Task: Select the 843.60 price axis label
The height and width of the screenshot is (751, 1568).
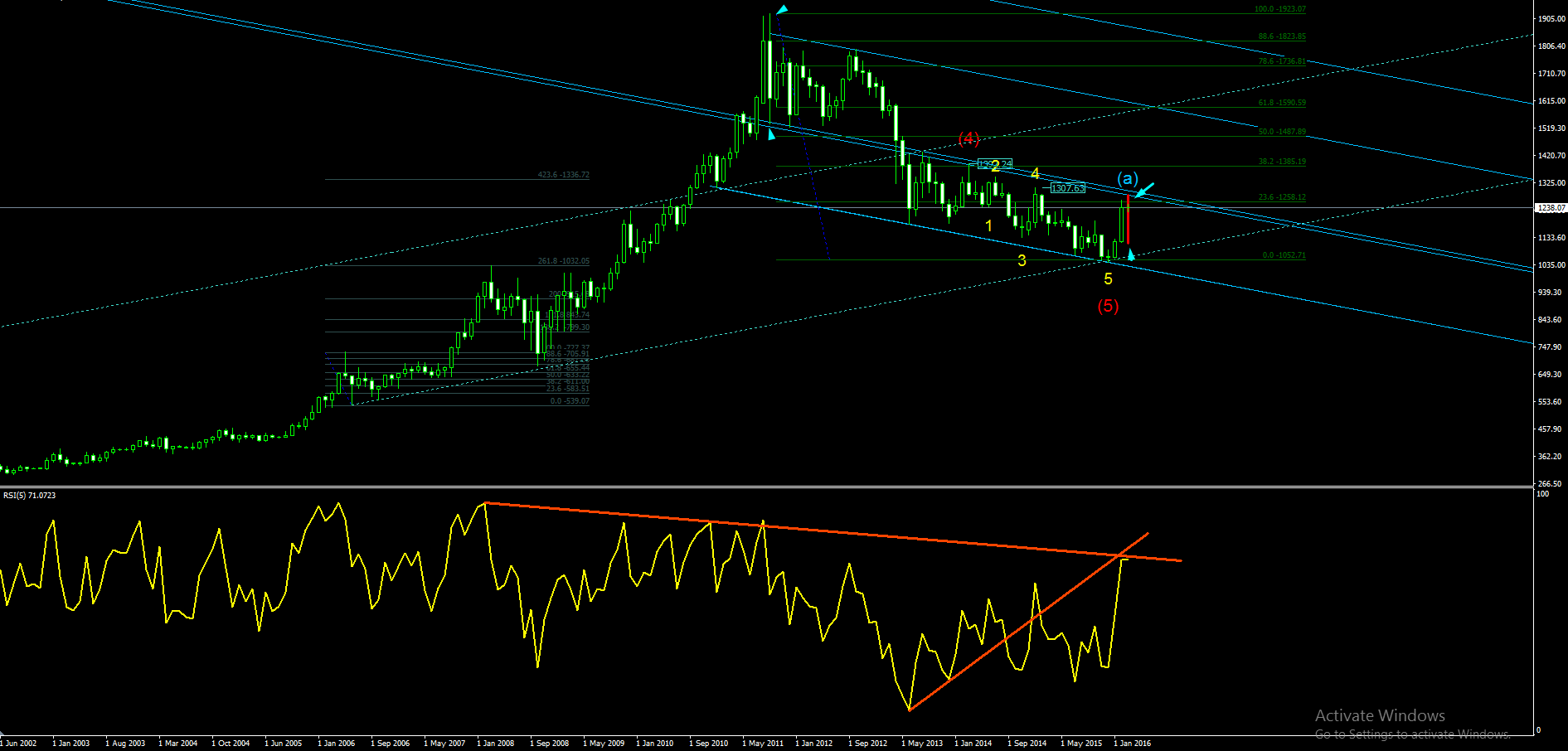Action: click(1550, 320)
